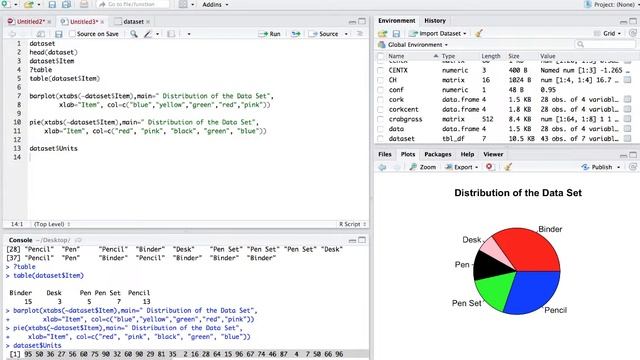Click the Find/Replace magnifier icon
This screenshot has width=640, height=360.
pos(134,34)
